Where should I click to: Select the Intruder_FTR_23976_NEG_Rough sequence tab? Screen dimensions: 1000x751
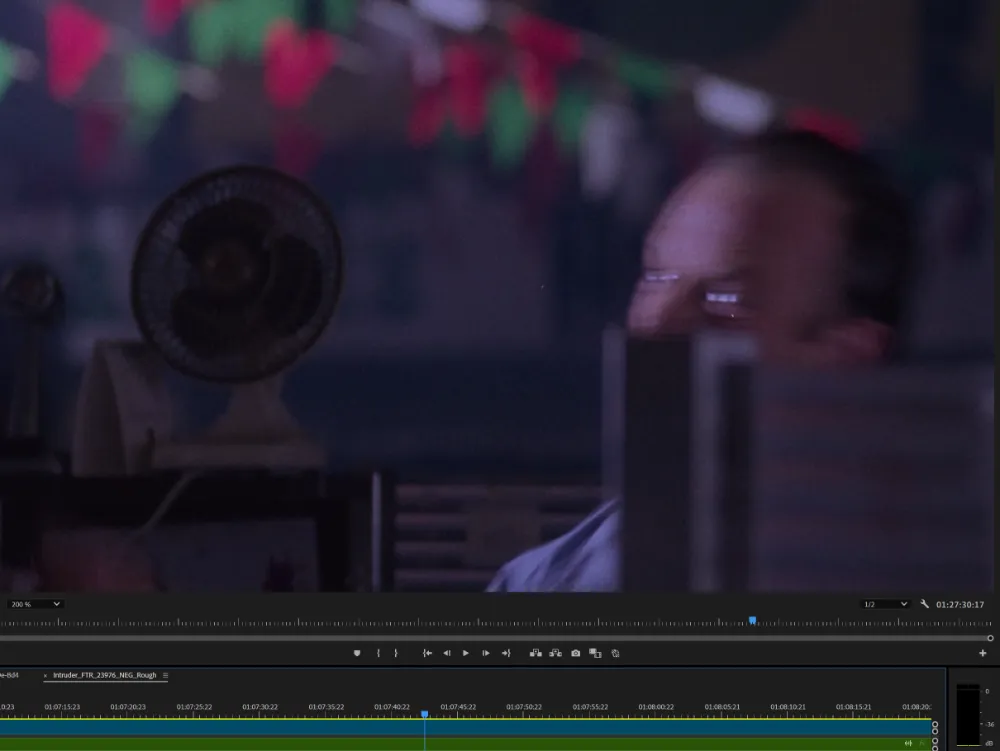click(104, 675)
